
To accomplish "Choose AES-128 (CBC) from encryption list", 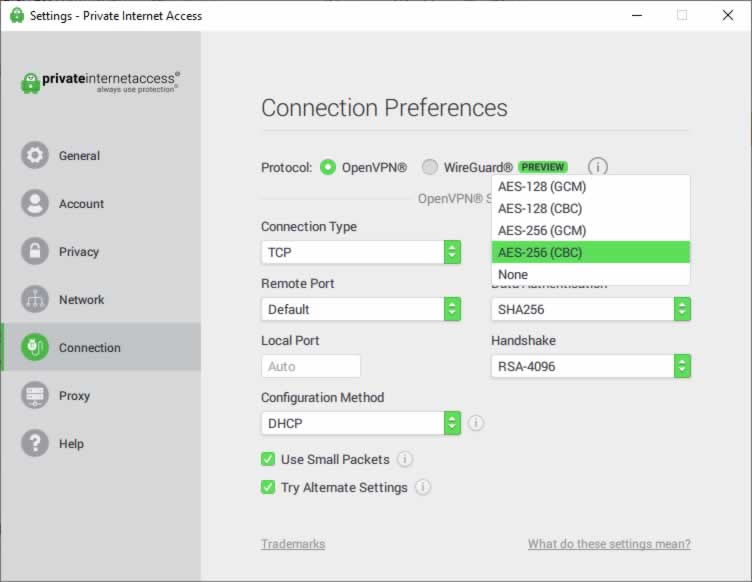I will click(x=591, y=209).
